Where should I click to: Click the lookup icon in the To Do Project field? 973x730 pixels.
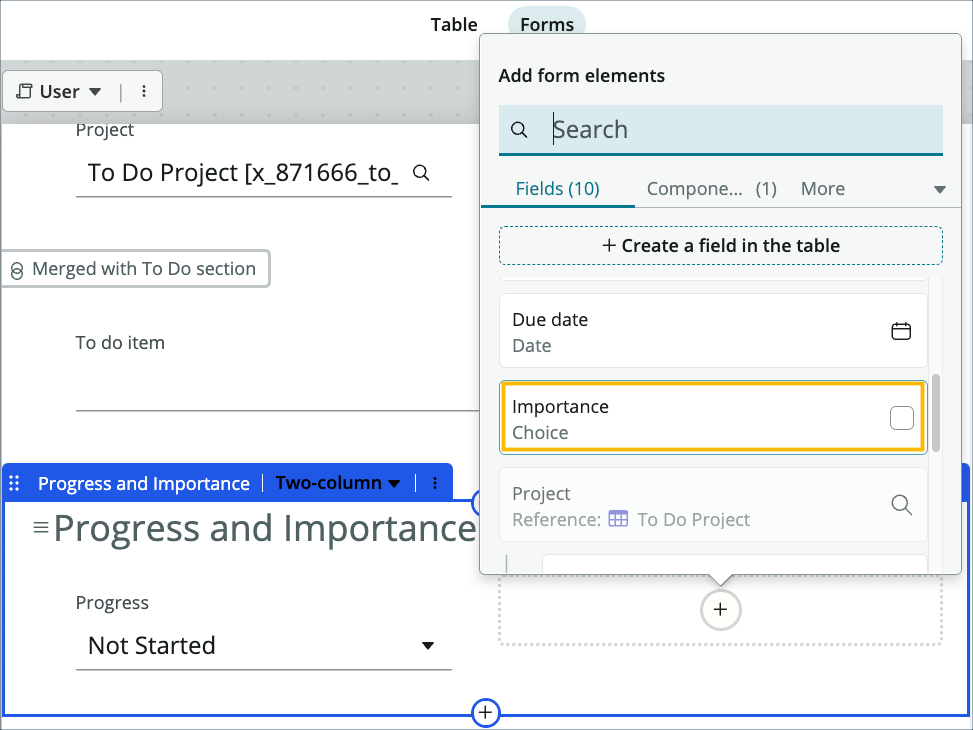[x=421, y=172]
